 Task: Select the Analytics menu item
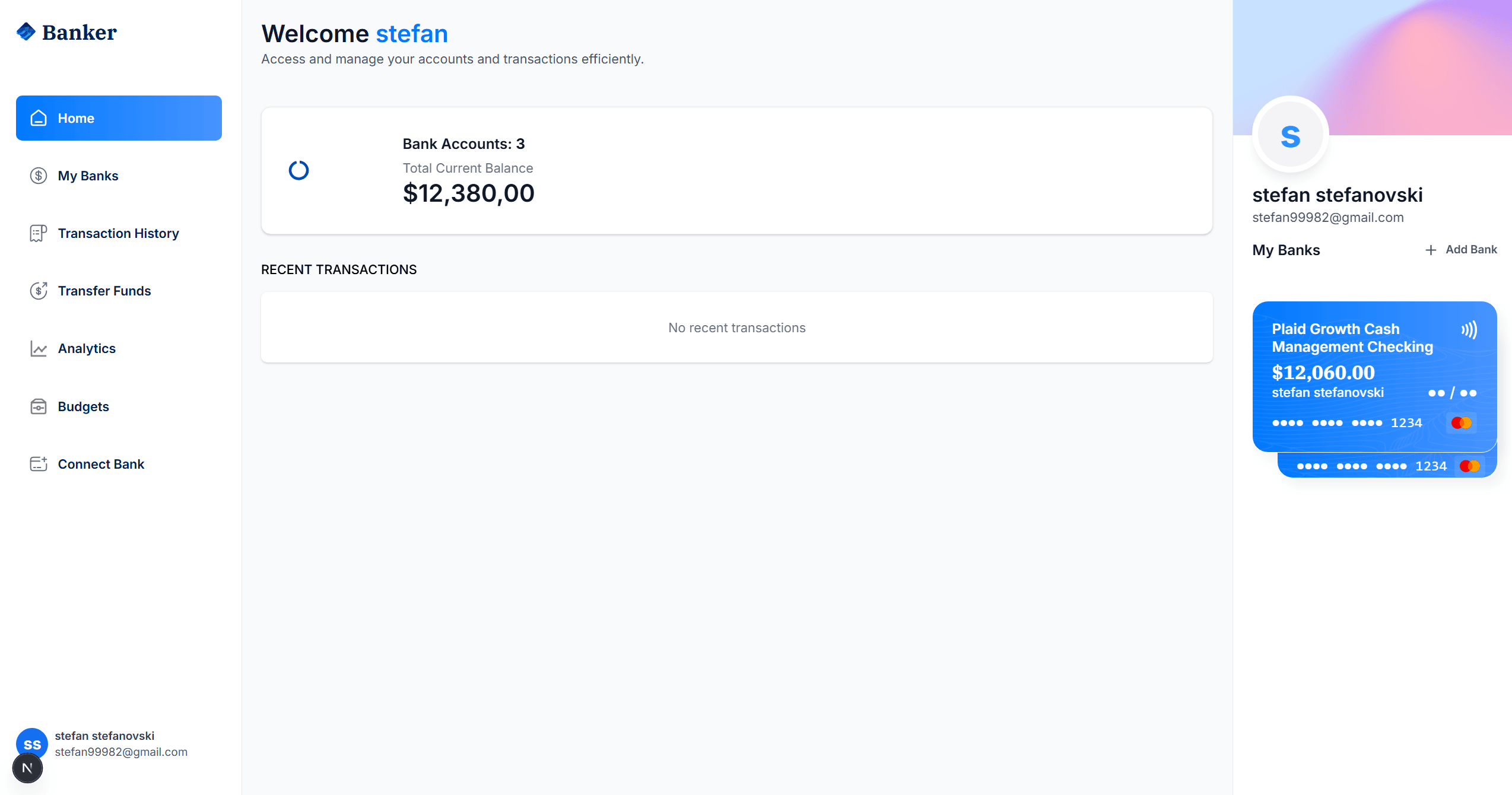[x=87, y=348]
